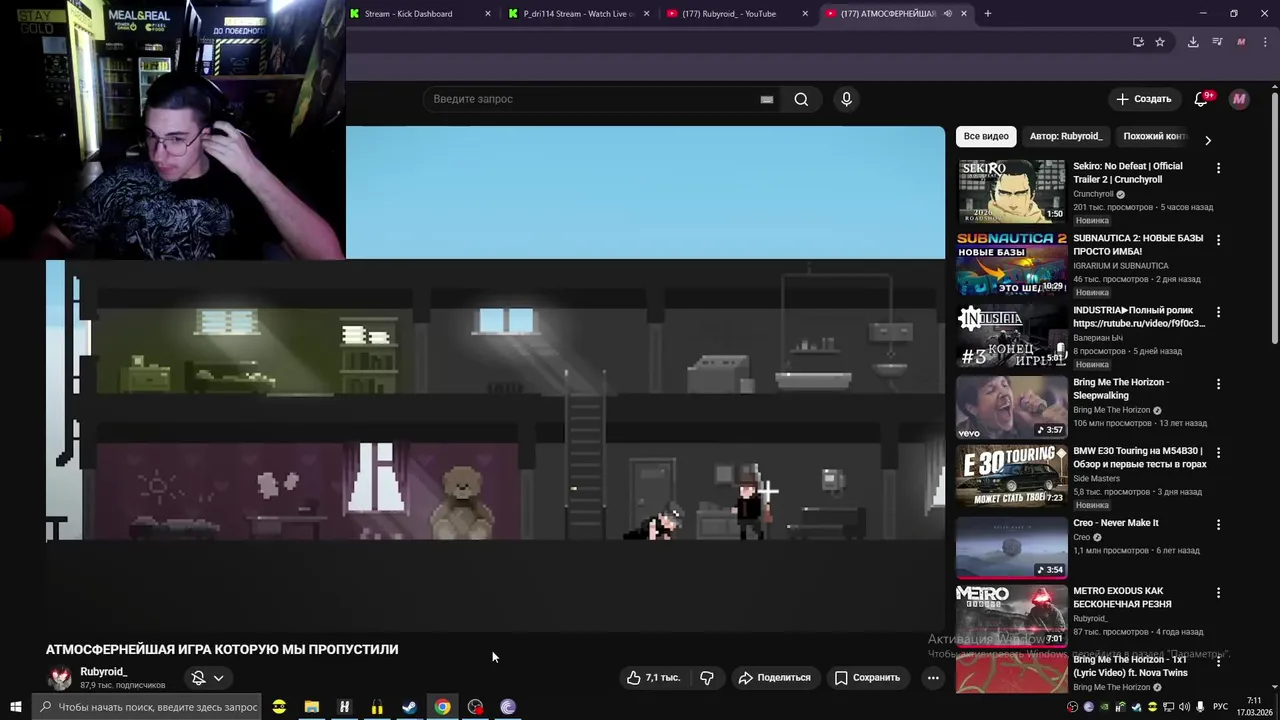The image size is (1280, 720).
Task: Close the P_dri114 Stream tab
Action: (647, 14)
